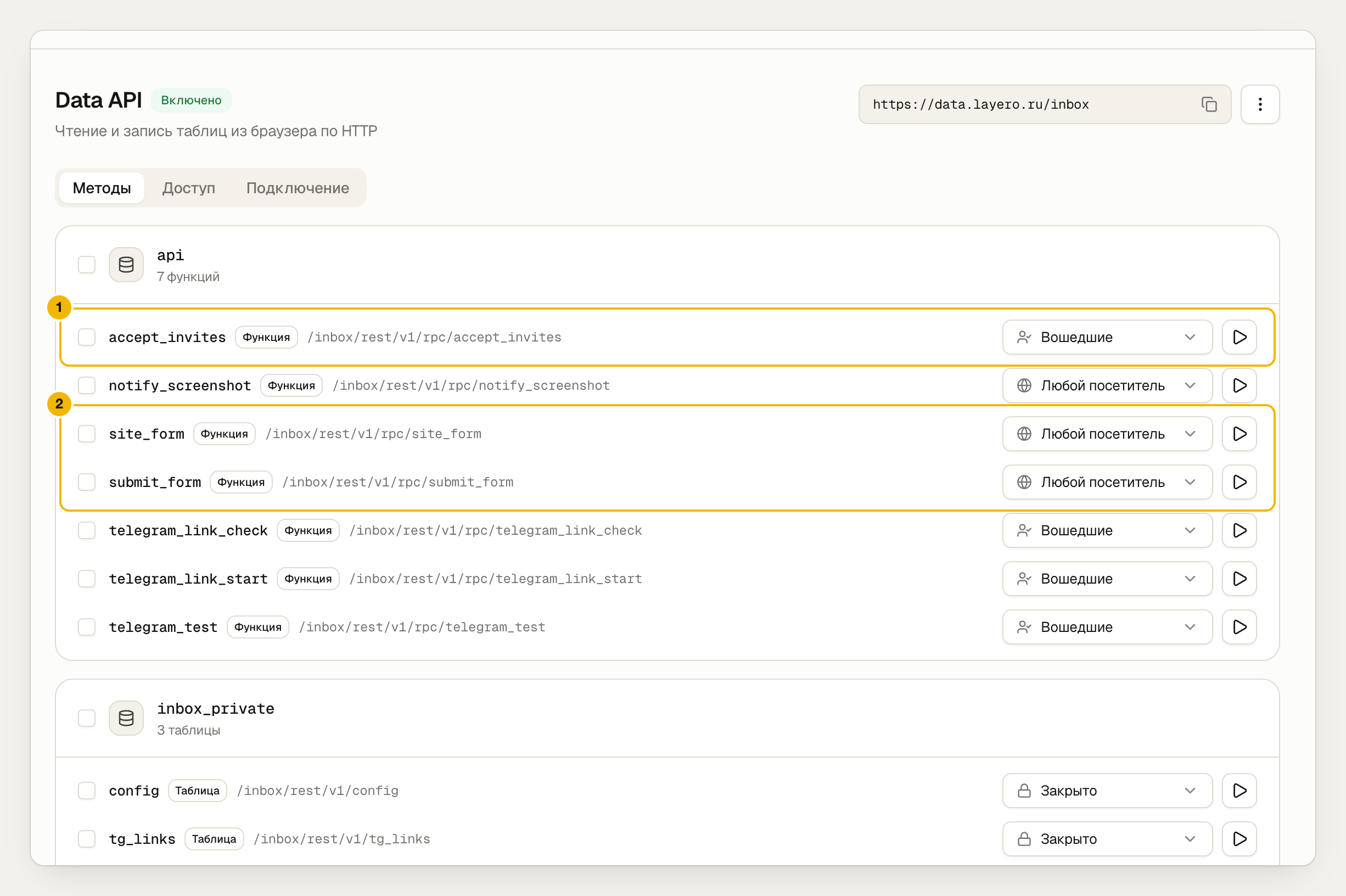Check the accept_invites row checkbox

(87, 337)
